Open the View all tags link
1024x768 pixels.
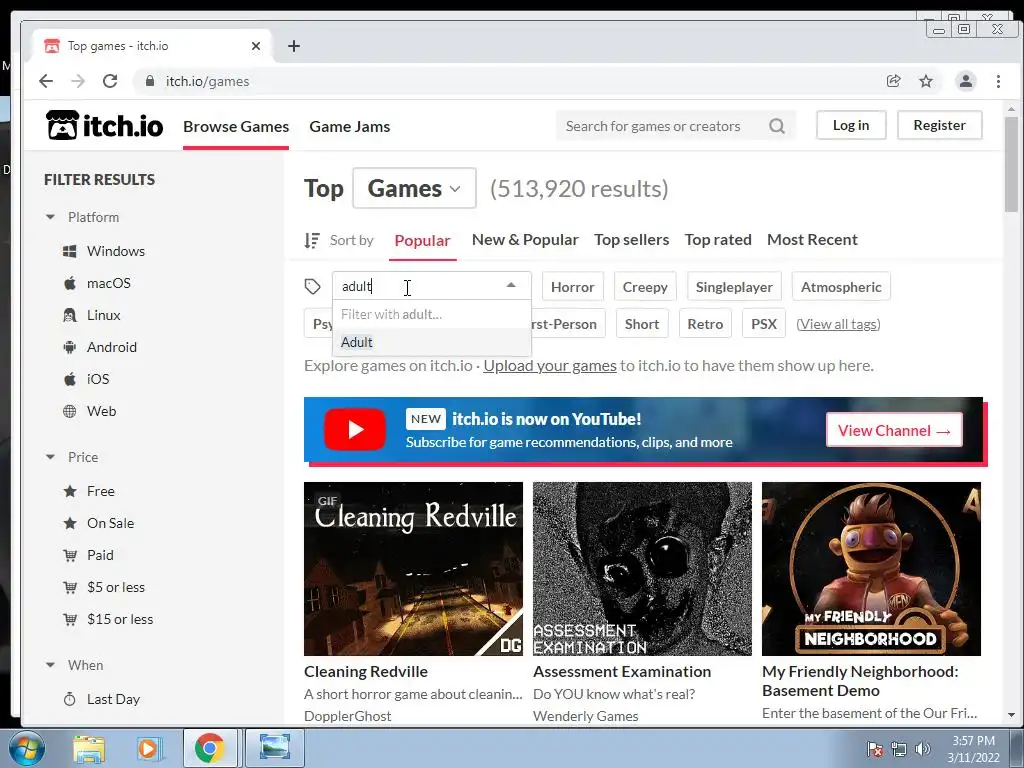click(x=839, y=324)
